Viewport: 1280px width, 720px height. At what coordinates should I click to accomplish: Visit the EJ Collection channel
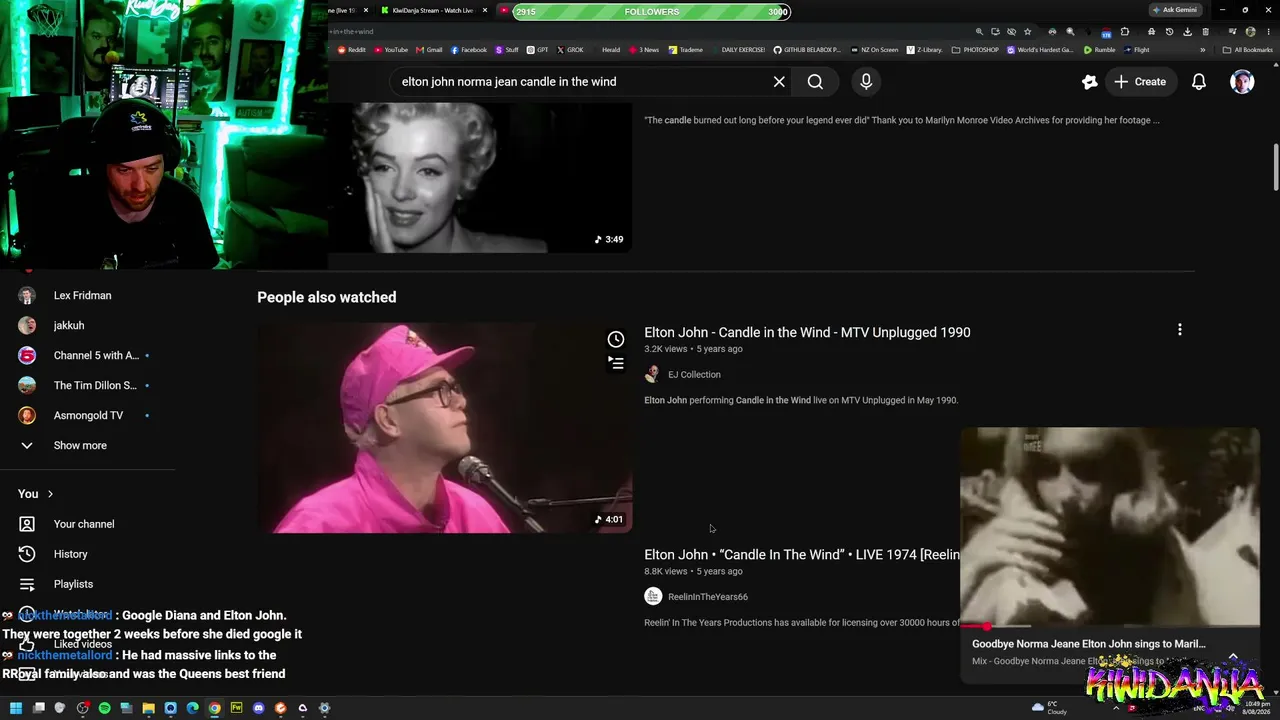pos(694,375)
